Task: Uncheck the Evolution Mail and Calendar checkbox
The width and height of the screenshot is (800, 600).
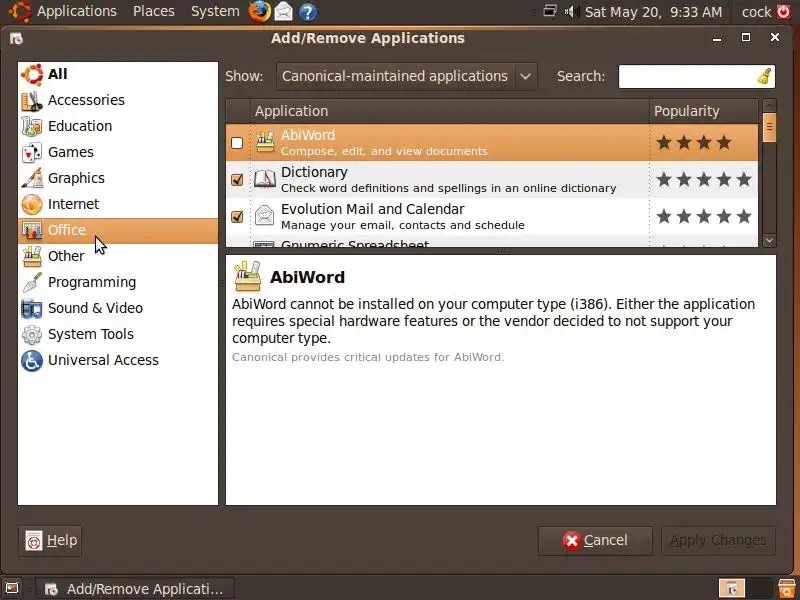Action: [237, 216]
